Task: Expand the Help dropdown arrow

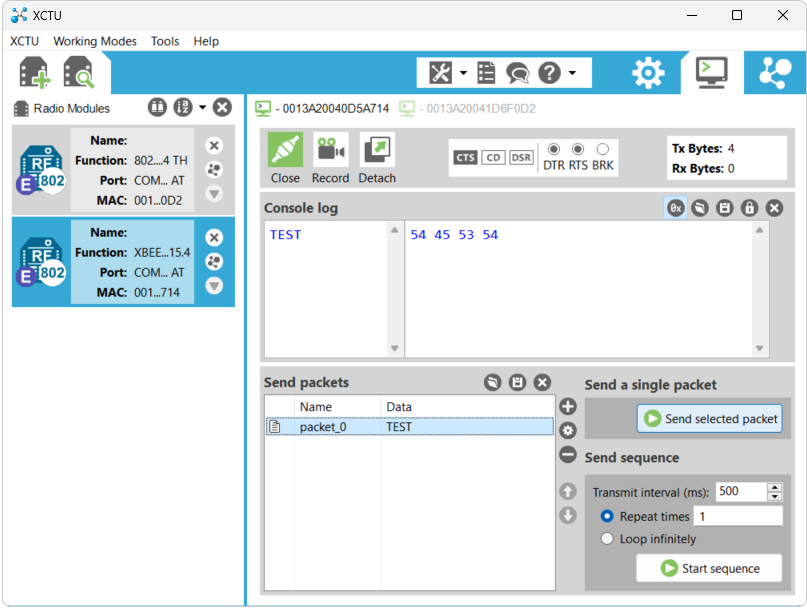Action: [572, 73]
